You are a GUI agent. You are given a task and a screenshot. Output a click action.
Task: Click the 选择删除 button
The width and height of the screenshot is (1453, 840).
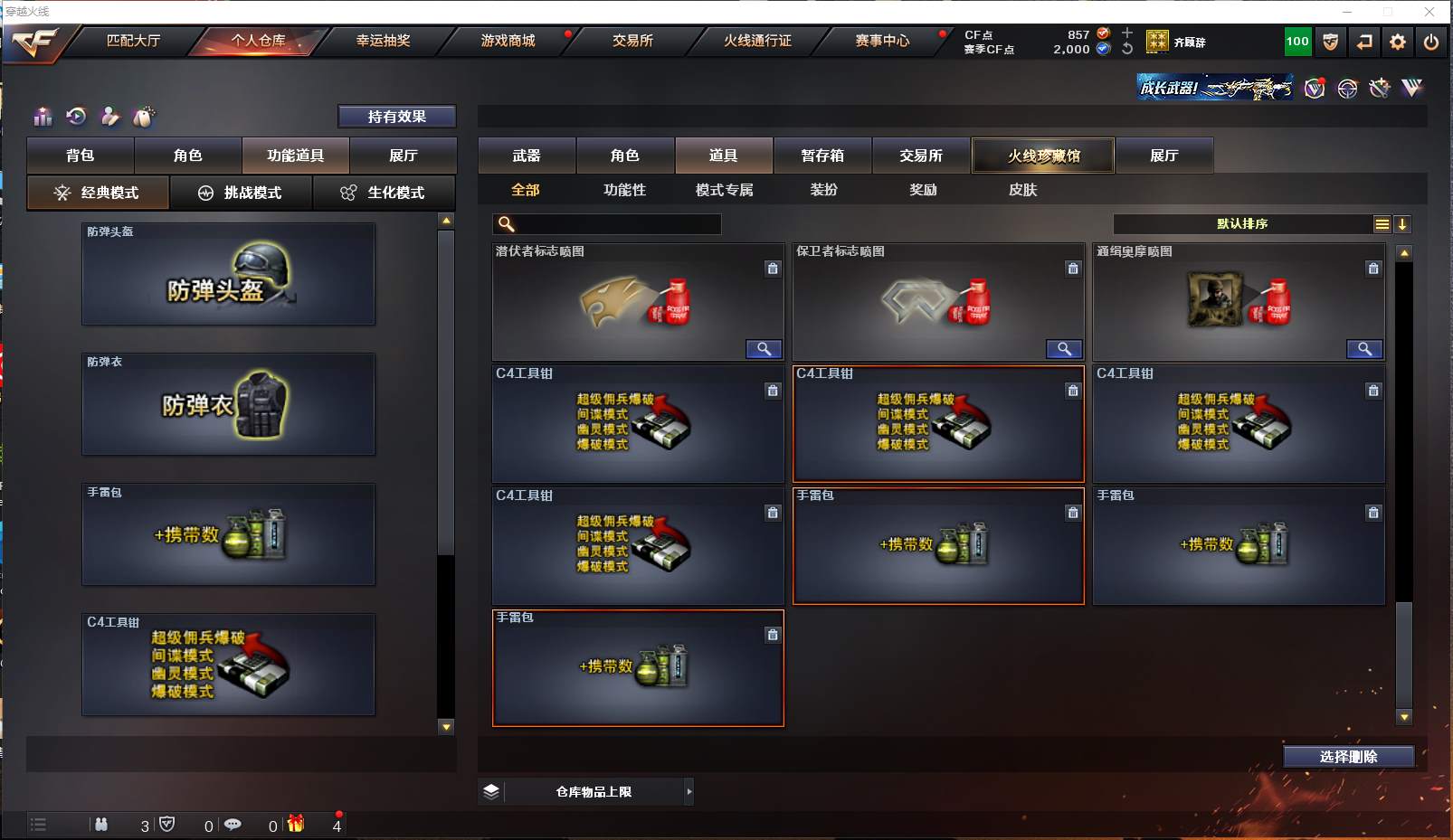pyautogui.click(x=1348, y=757)
